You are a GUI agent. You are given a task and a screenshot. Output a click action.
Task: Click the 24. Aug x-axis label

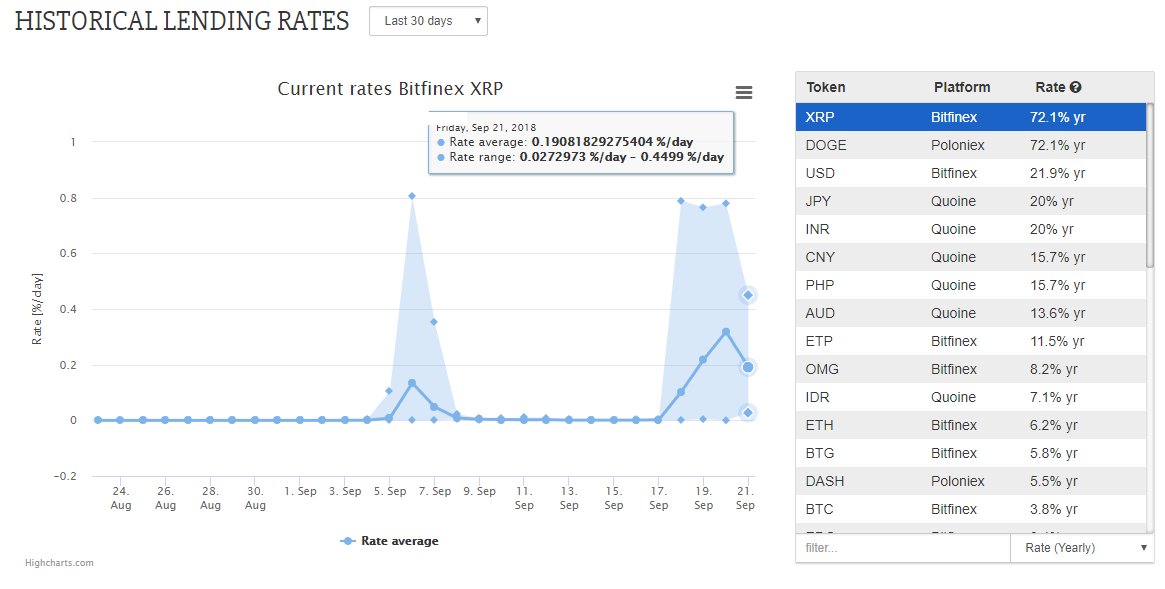pyautogui.click(x=120, y=498)
